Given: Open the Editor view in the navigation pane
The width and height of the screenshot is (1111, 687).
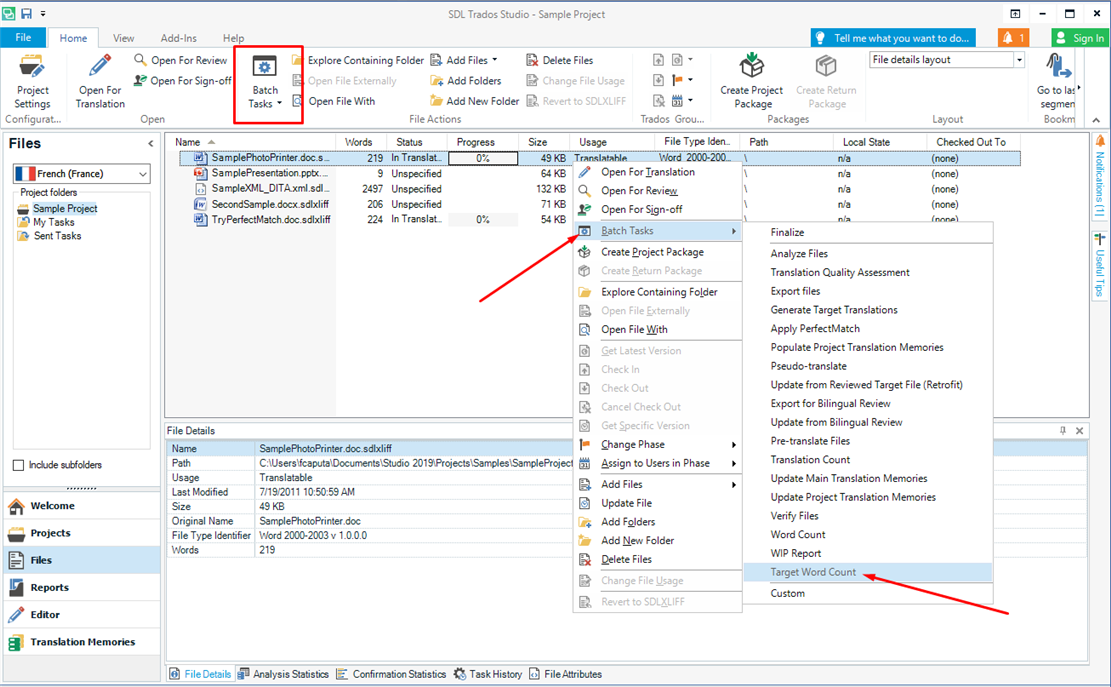Looking at the screenshot, I should tap(82, 615).
